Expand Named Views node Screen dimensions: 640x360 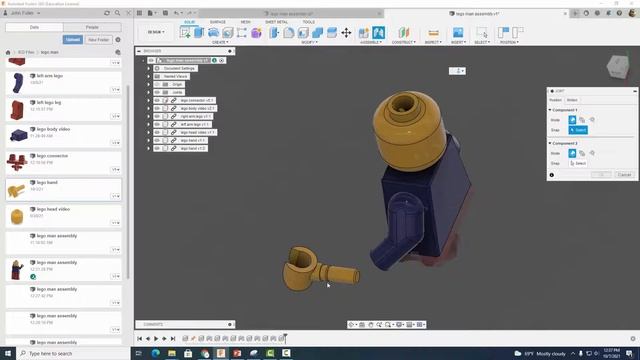point(149,76)
